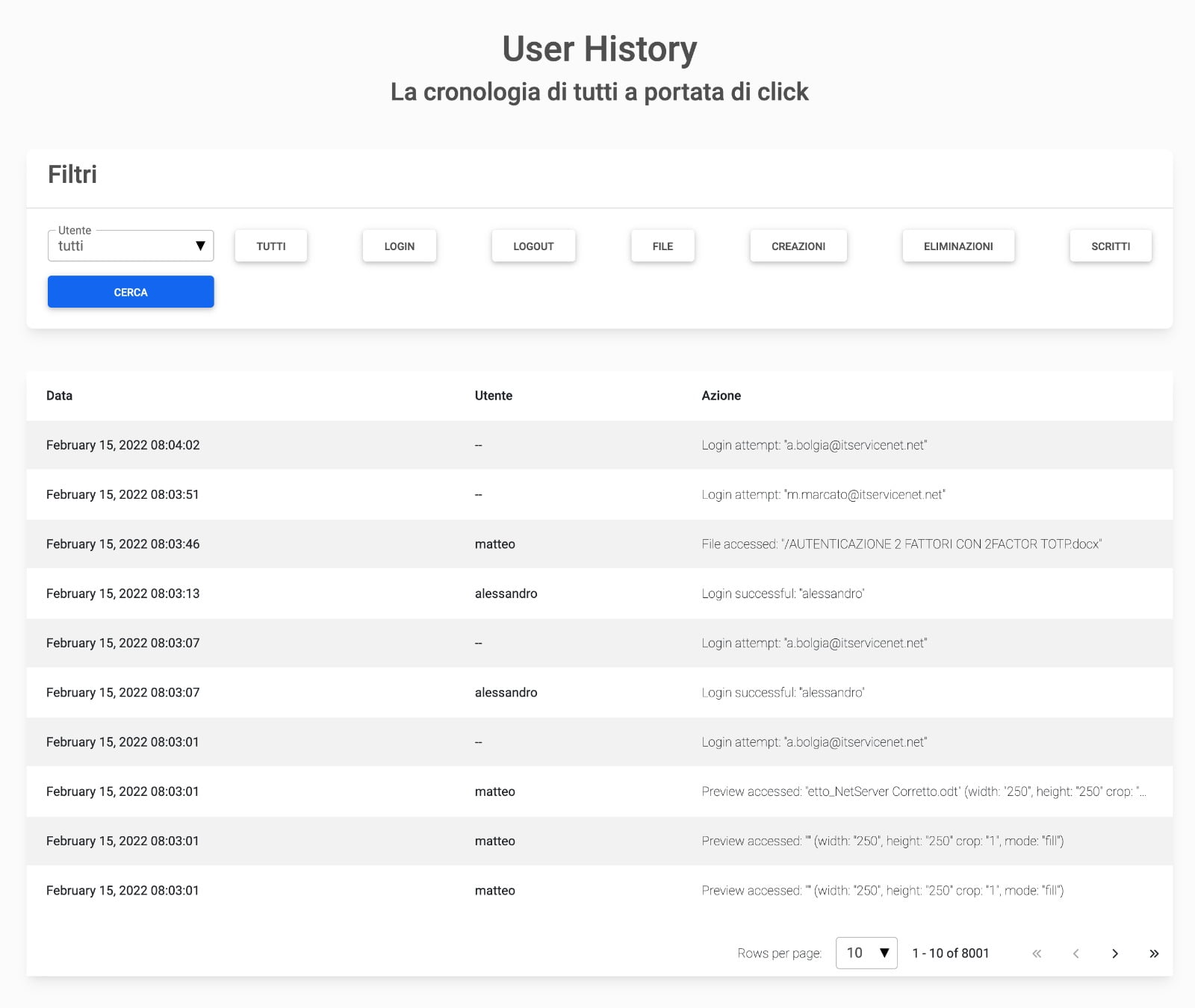This screenshot has width=1195, height=1008.
Task: Select the 08:03:13 date cell
Action: point(123,594)
